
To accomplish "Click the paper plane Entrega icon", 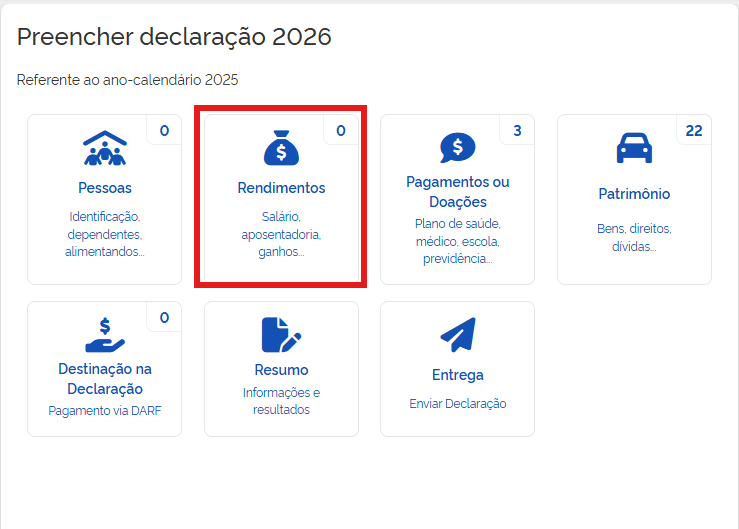I will click(x=457, y=335).
